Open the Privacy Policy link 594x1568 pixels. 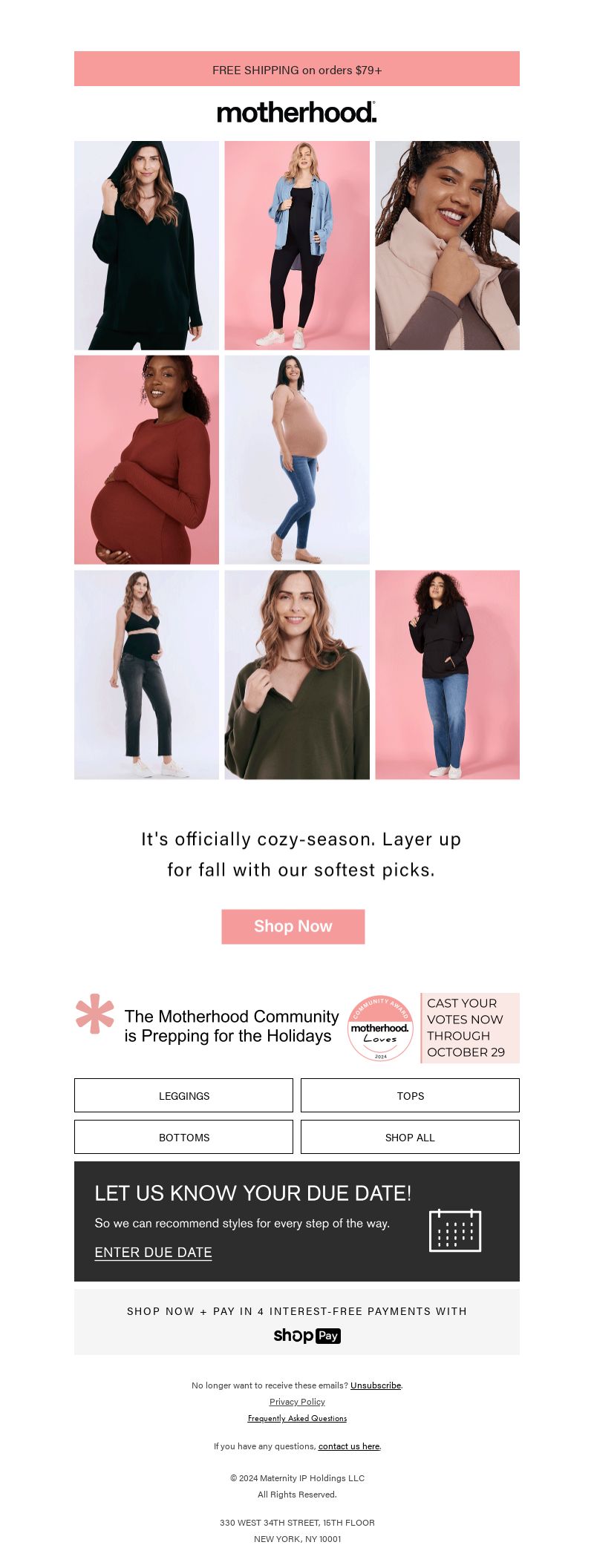[297, 1402]
